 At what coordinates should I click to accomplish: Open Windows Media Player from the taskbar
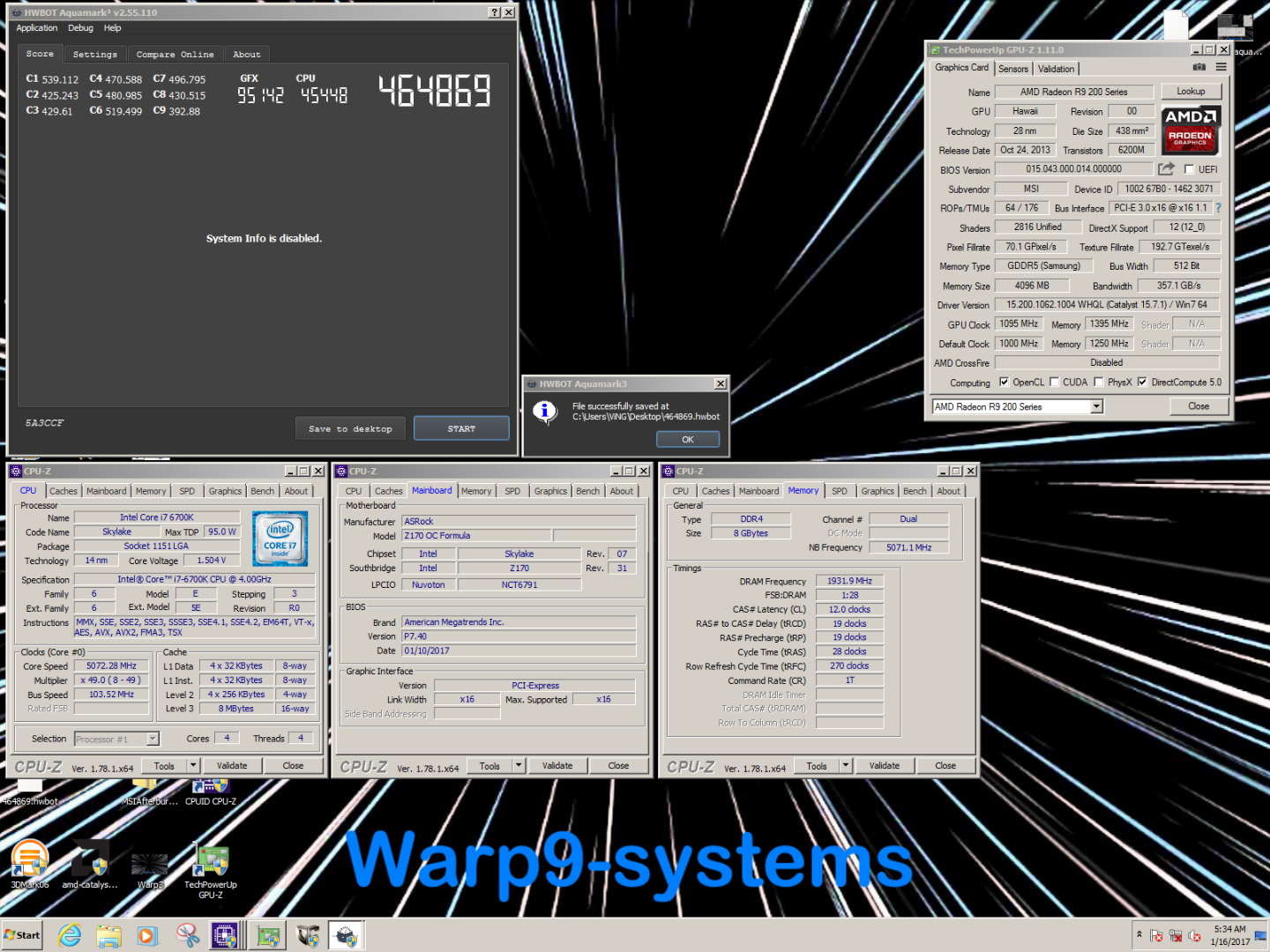click(x=147, y=935)
